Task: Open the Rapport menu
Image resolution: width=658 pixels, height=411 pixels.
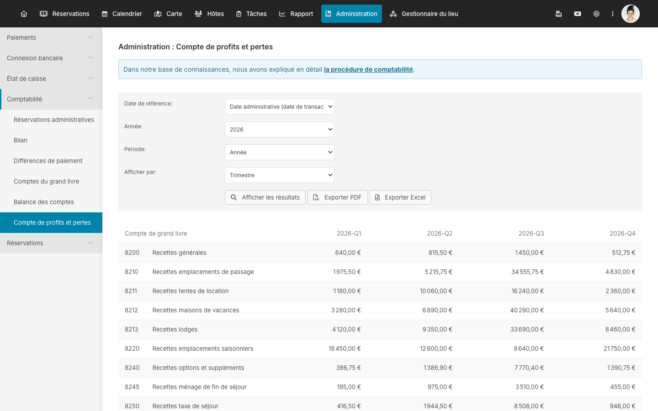Action: coord(296,14)
